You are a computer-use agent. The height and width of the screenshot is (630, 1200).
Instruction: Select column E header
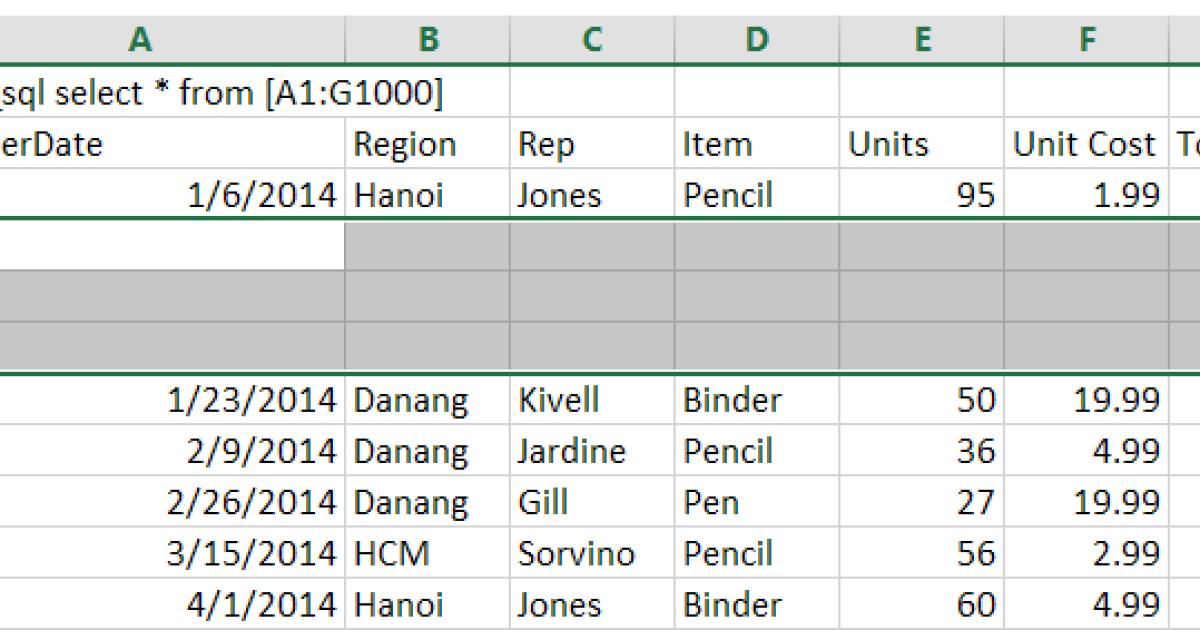[922, 40]
